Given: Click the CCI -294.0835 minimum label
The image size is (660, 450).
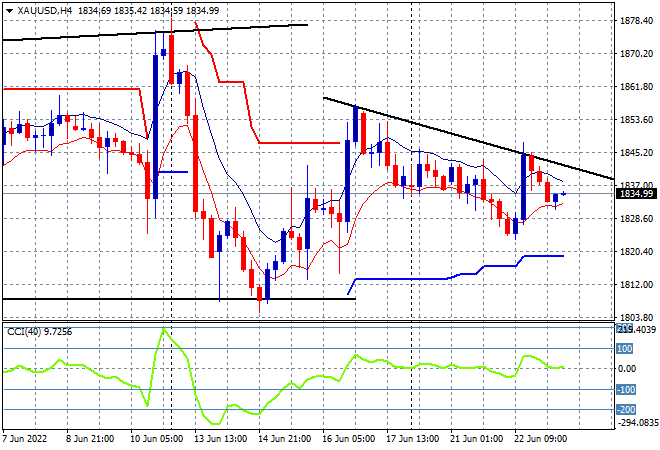Looking at the screenshot, I should tap(637, 422).
